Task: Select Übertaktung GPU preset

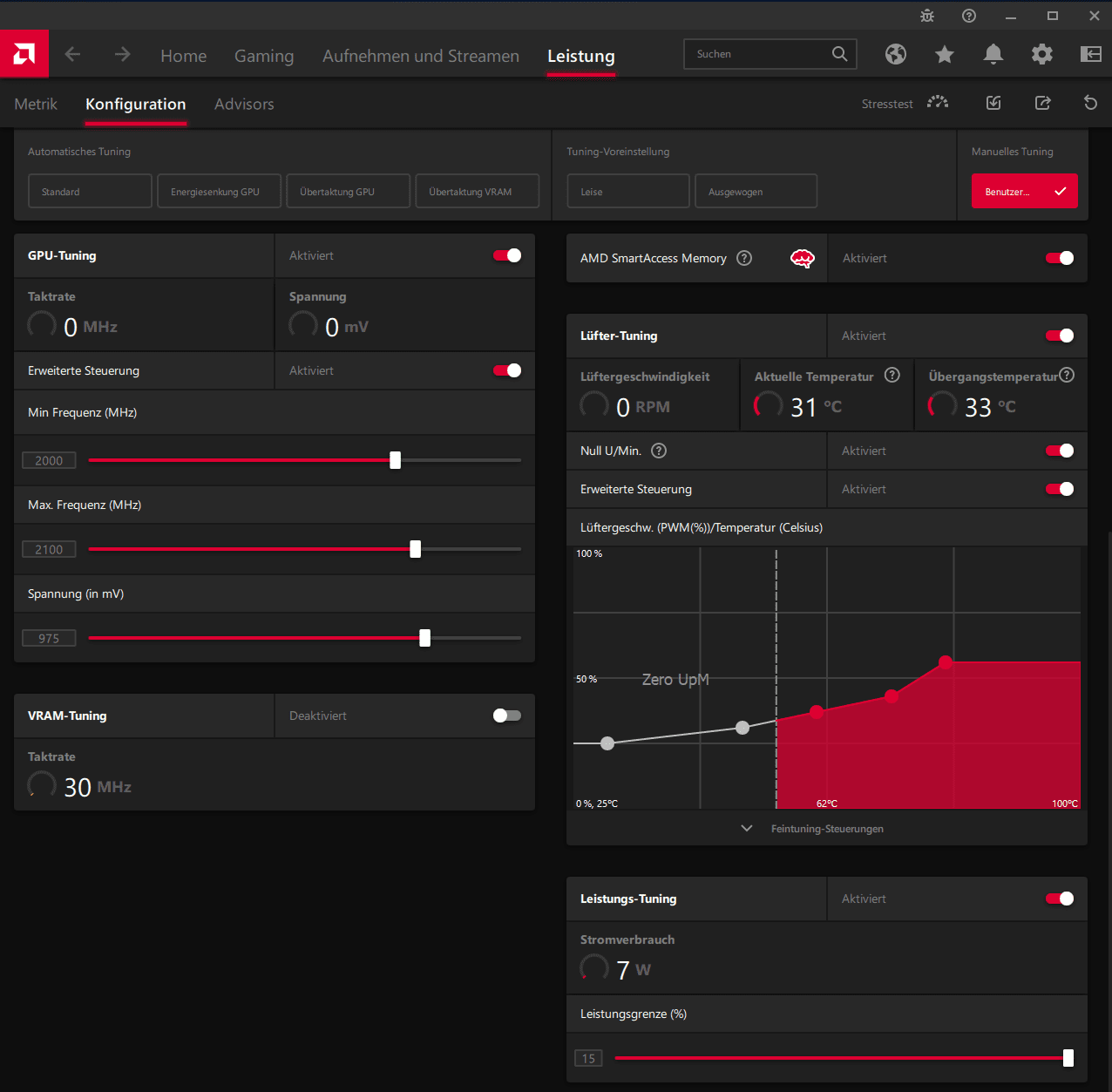Action: [348, 191]
